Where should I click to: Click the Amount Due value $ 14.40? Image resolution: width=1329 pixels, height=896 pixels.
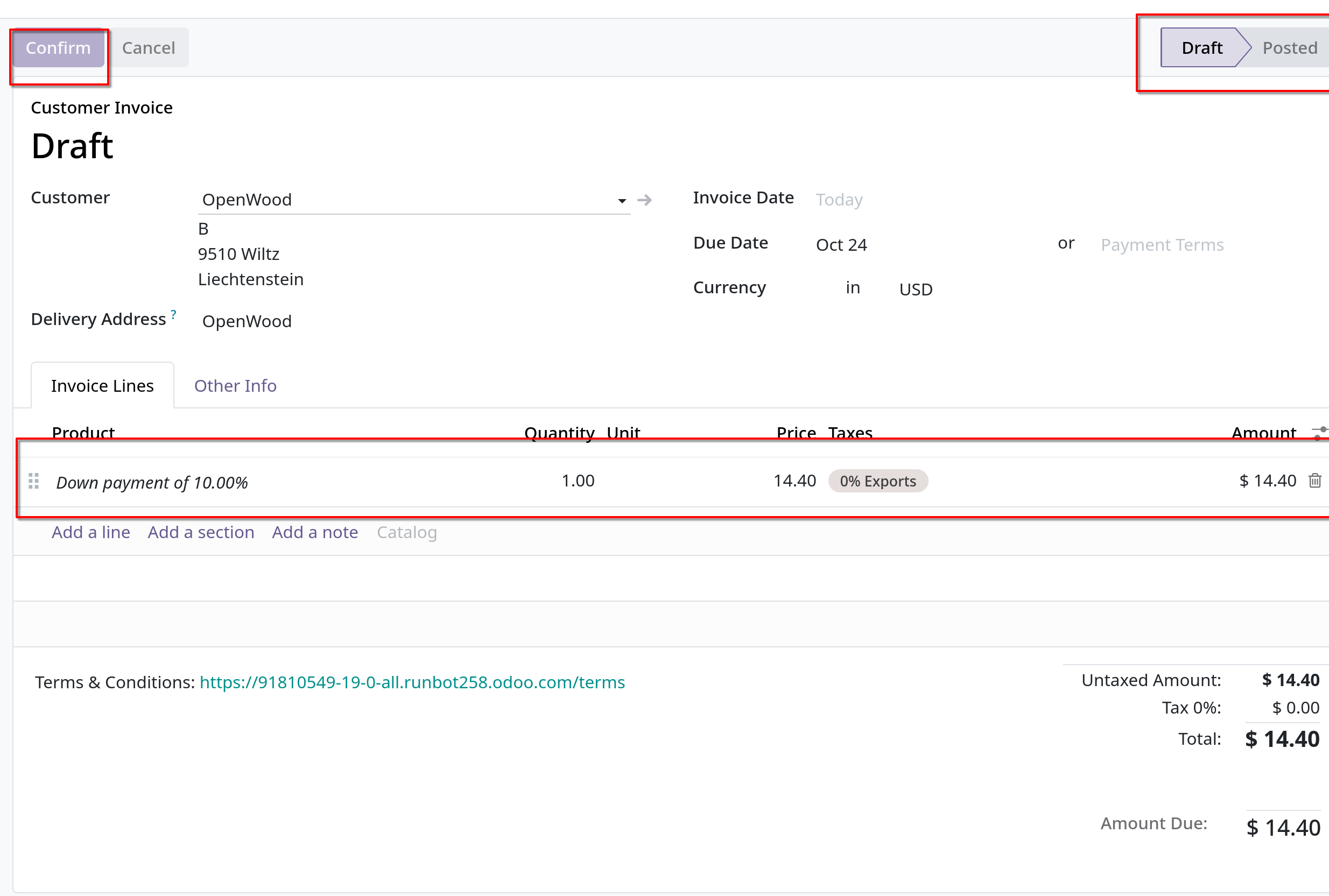pos(1283,828)
